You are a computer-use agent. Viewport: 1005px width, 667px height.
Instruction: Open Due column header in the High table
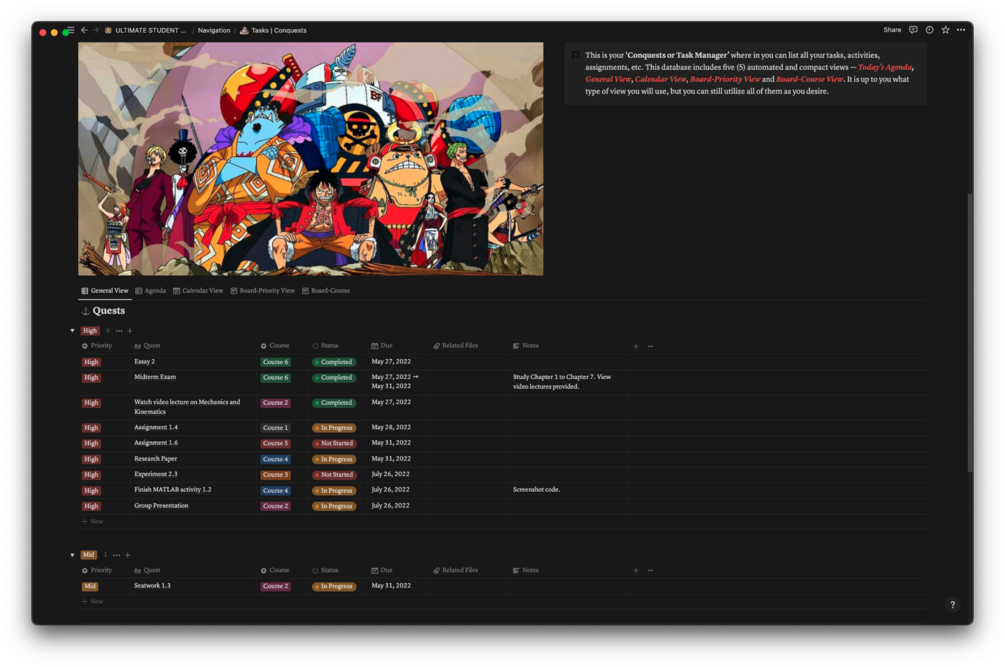coord(382,346)
